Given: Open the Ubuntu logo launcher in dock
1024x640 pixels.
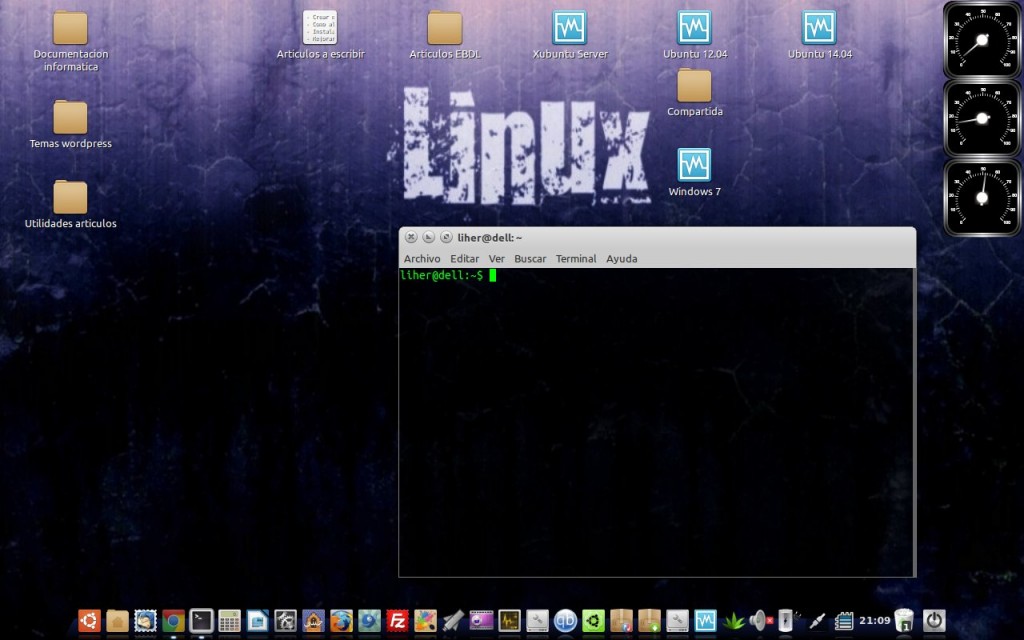Looking at the screenshot, I should [x=90, y=621].
